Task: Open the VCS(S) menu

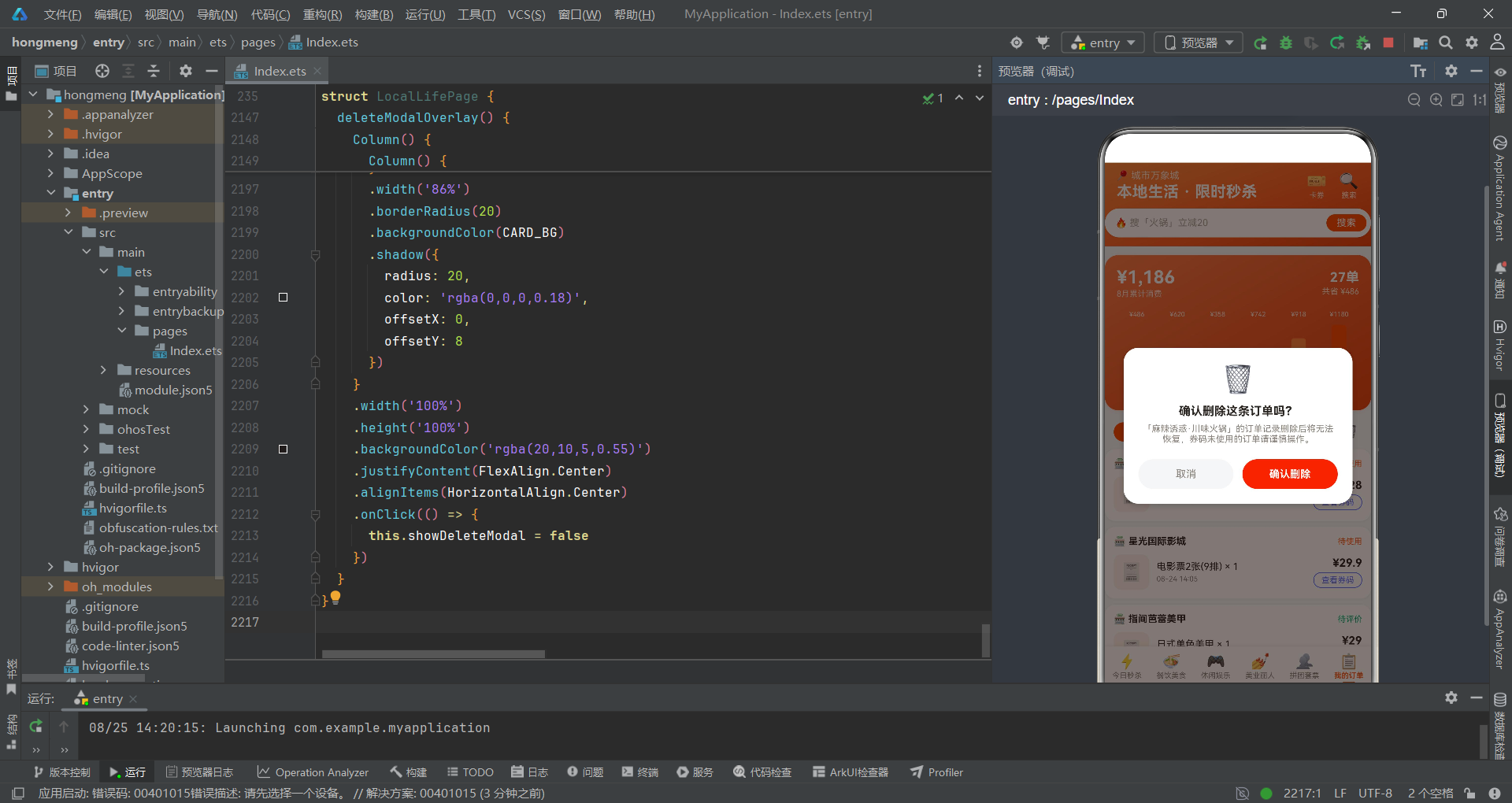Action: 526,14
